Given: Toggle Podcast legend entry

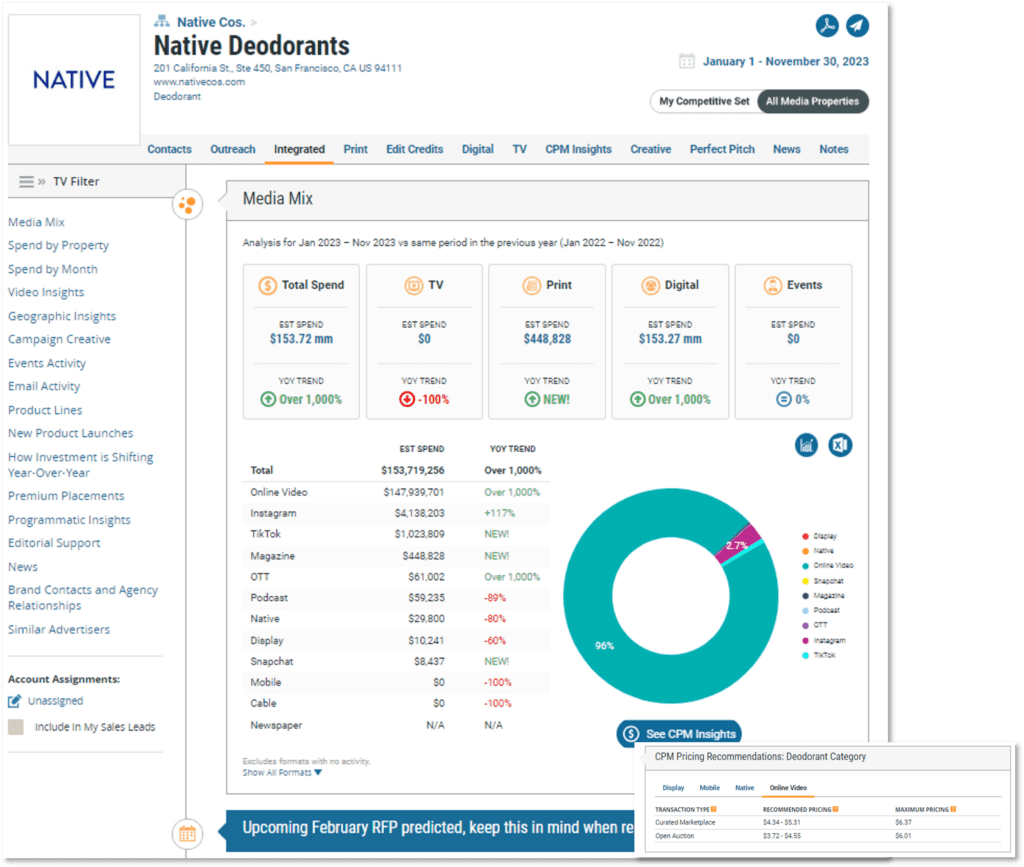Looking at the screenshot, I should click(821, 610).
